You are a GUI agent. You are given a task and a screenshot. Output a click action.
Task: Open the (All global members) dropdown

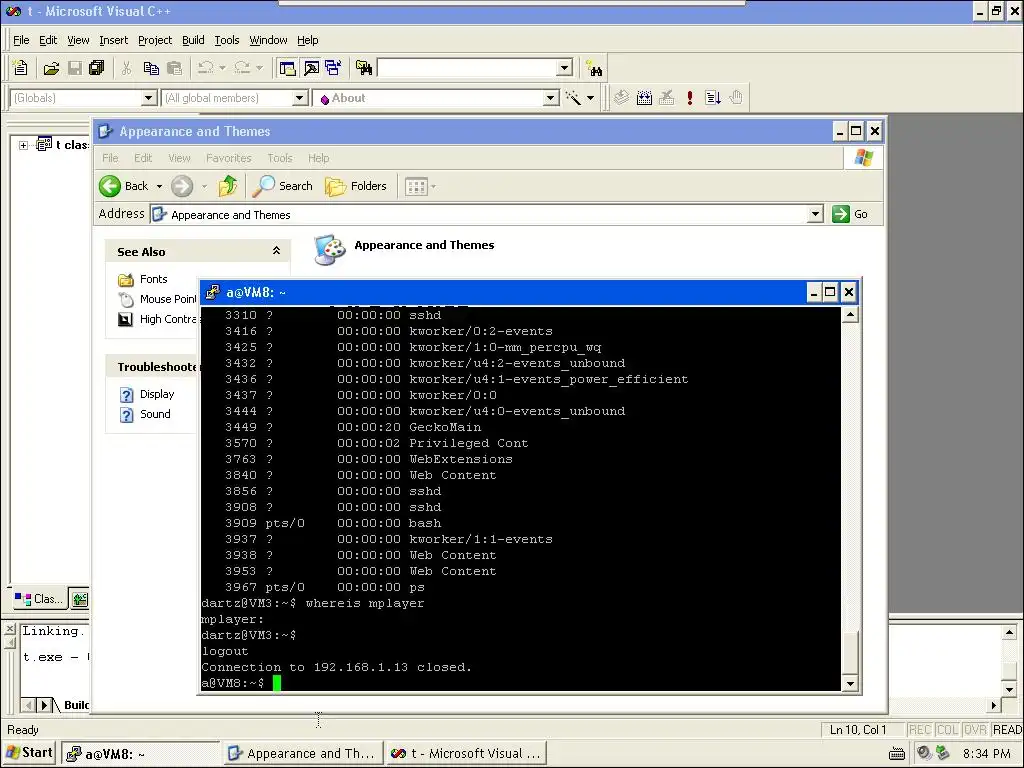[x=300, y=98]
